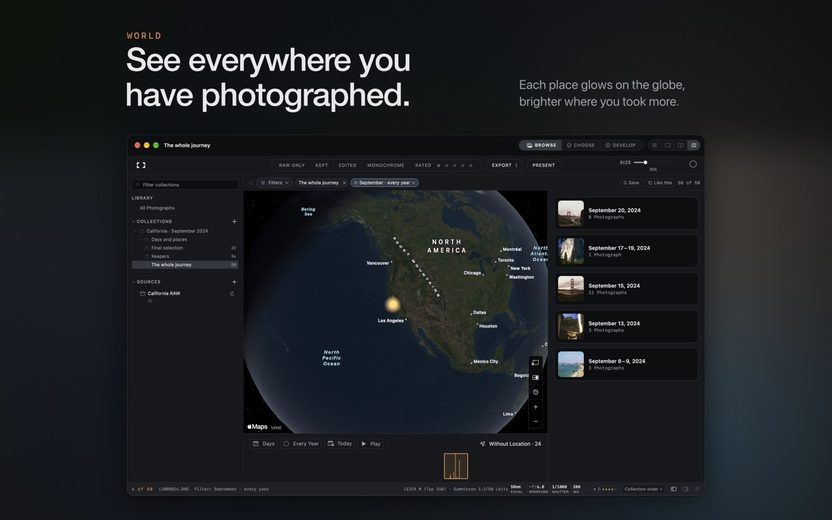Toggle EDITED filter
This screenshot has height=520, width=832.
pos(348,165)
